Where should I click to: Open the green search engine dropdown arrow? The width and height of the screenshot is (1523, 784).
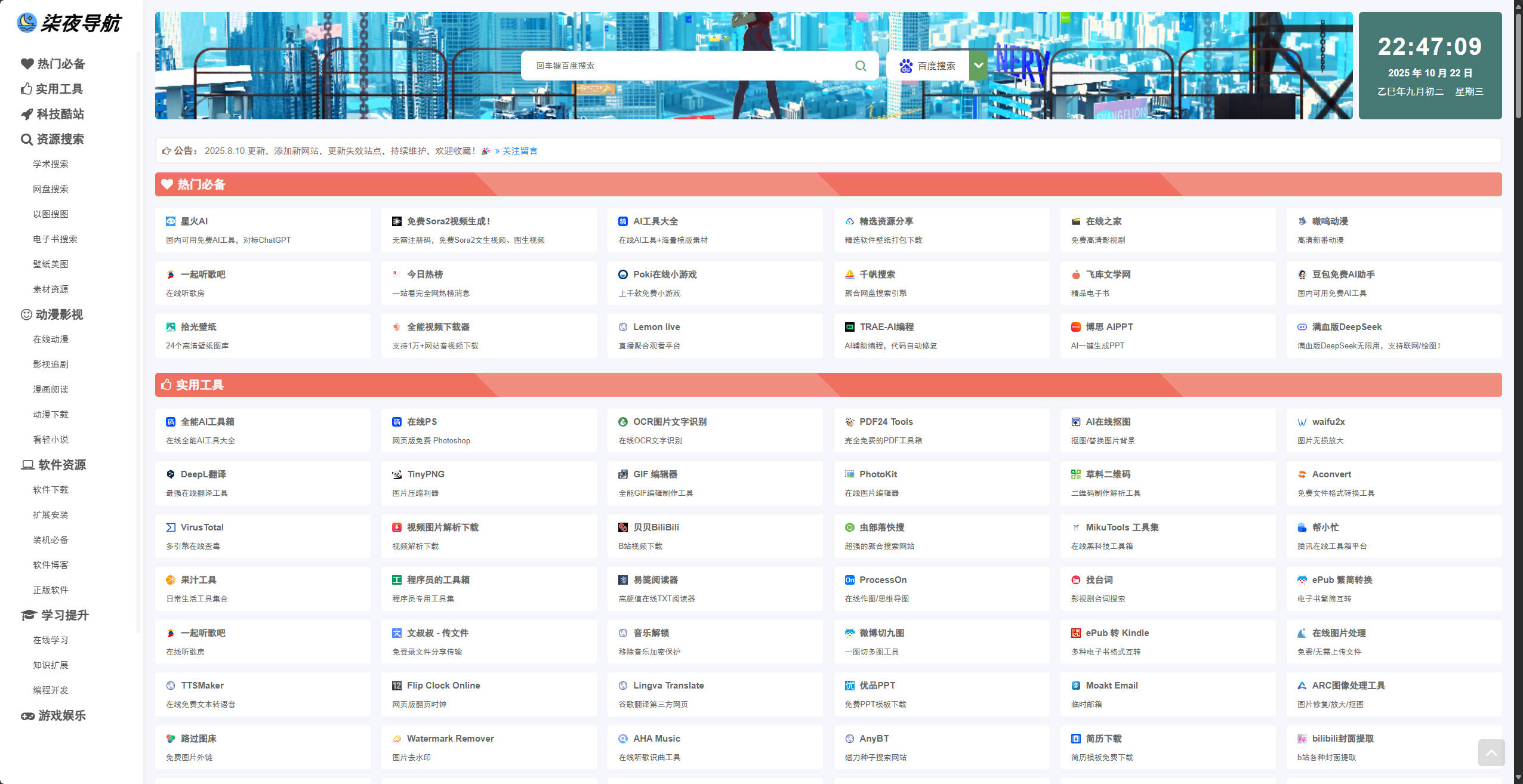pos(978,66)
